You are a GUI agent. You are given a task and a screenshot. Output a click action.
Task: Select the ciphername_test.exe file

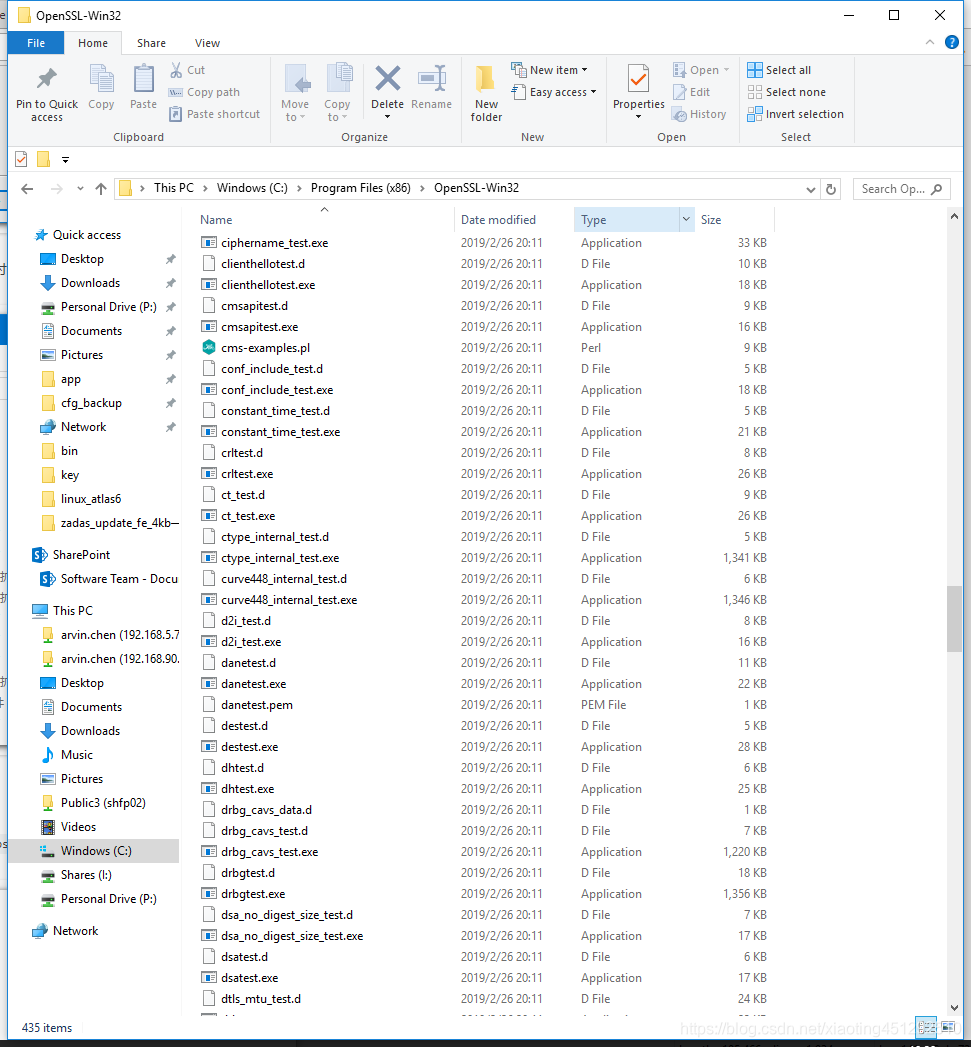(x=274, y=243)
